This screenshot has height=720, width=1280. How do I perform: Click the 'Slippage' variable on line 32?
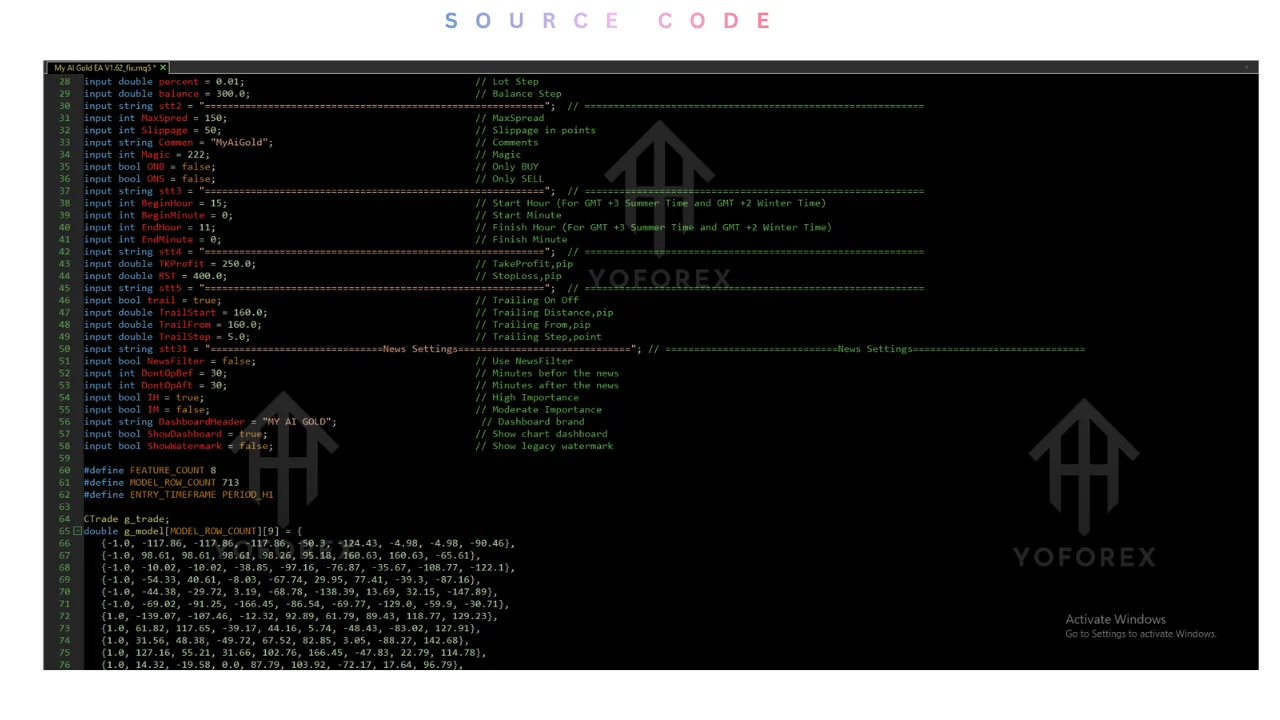click(164, 130)
